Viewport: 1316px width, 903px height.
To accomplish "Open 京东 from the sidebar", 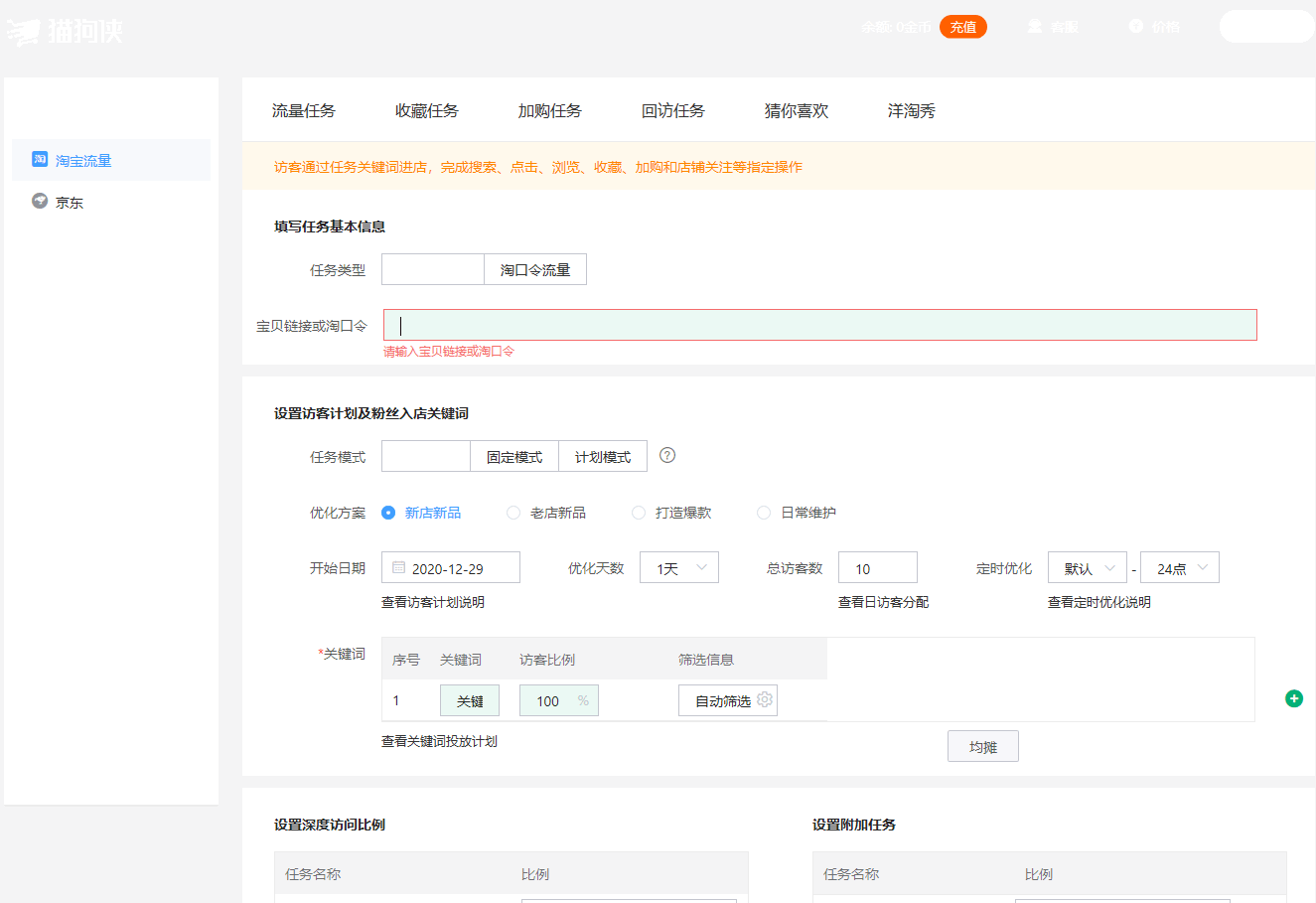I will pyautogui.click(x=69, y=203).
